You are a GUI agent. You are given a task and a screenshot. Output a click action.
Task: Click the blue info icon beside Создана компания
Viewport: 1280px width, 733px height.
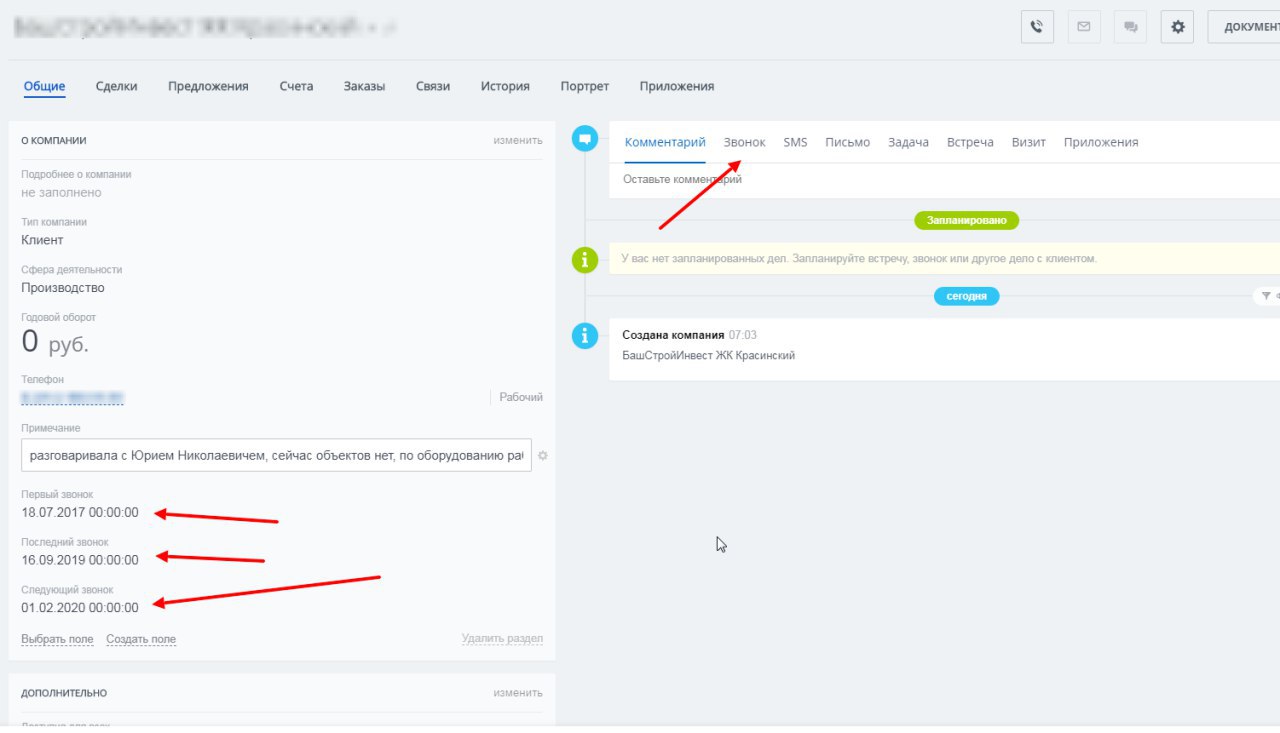tap(584, 336)
